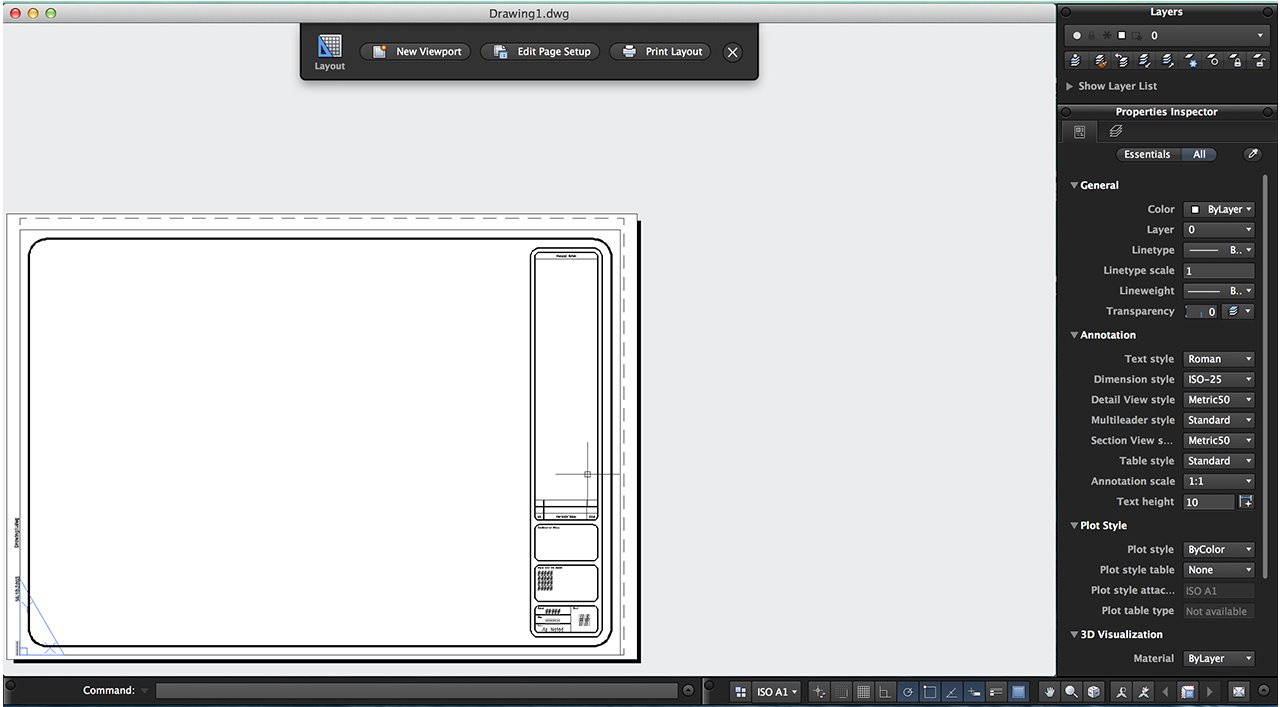Toggle ortho mode in status bar
Image resolution: width=1280 pixels, height=707 pixels.
coord(885,691)
